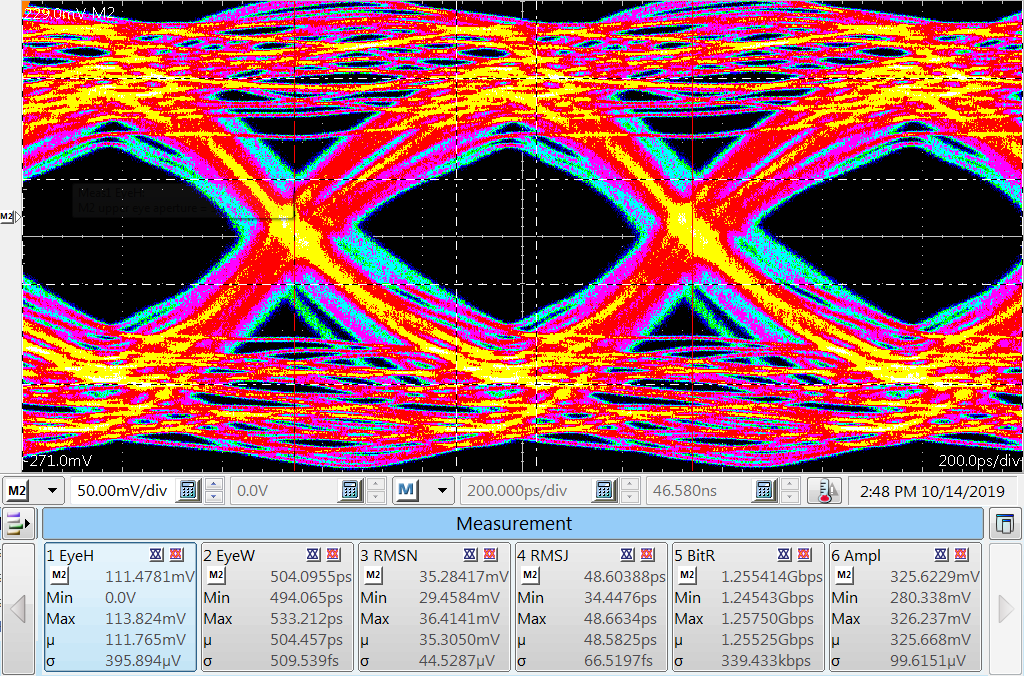Click the M2 source badge in BitR panel

point(687,576)
